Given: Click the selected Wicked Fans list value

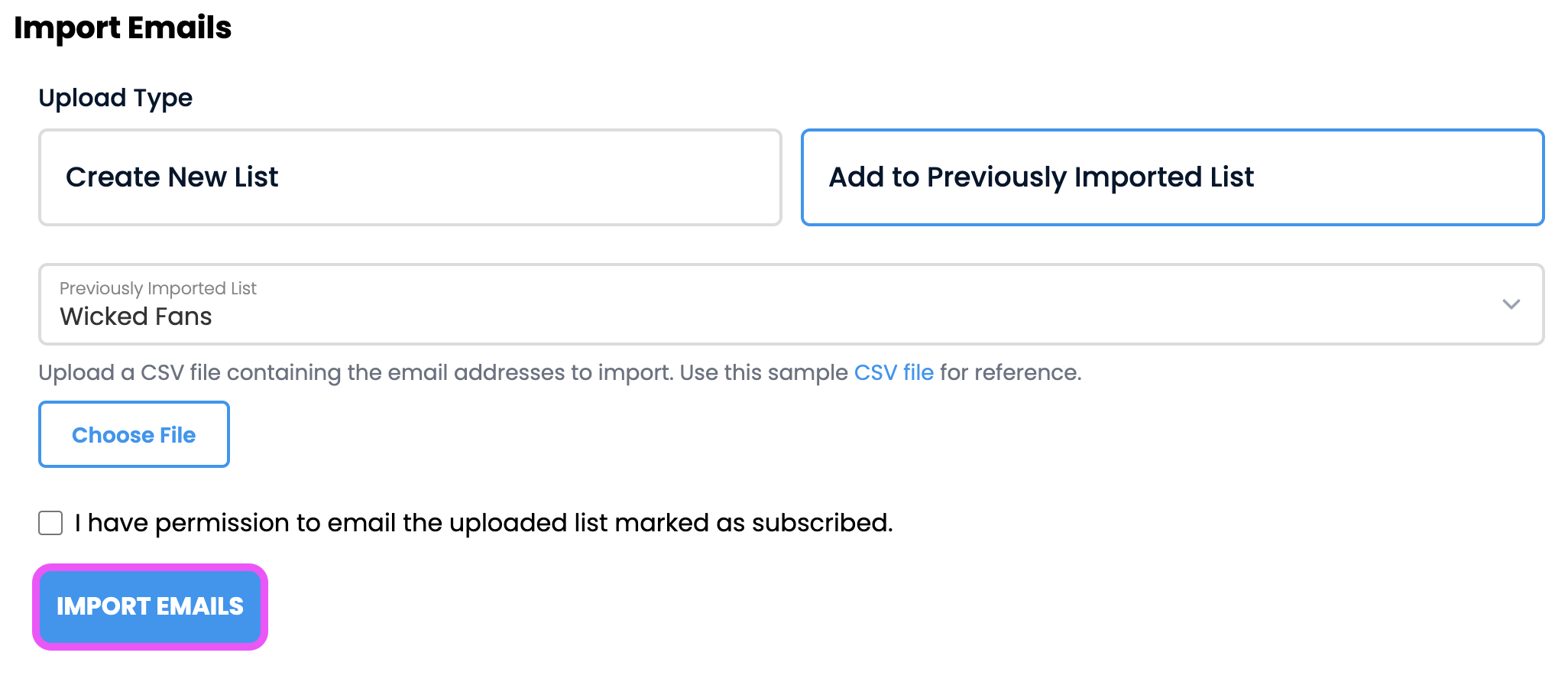Looking at the screenshot, I should click(136, 317).
